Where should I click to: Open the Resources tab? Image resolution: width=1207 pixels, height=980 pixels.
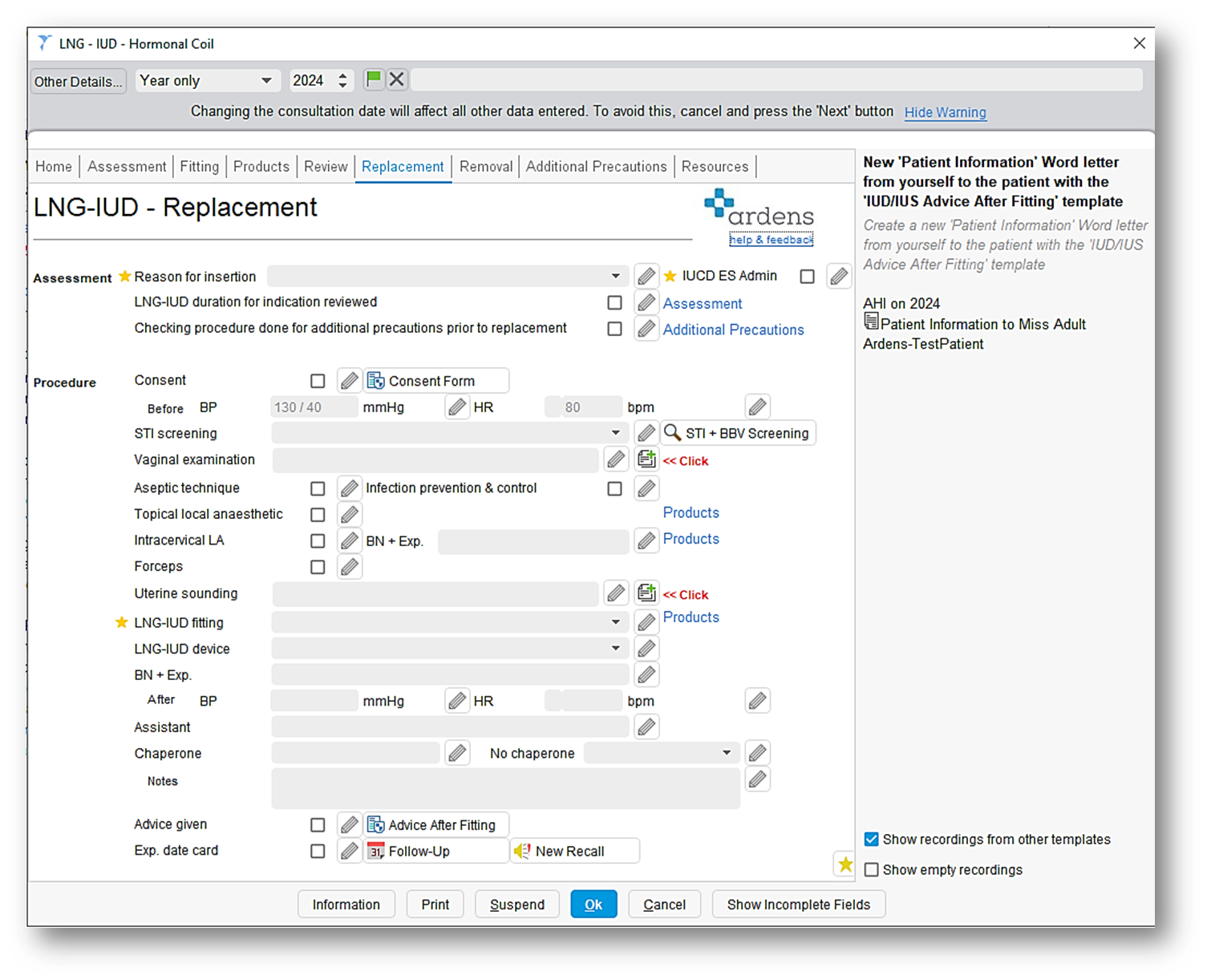[x=715, y=166]
